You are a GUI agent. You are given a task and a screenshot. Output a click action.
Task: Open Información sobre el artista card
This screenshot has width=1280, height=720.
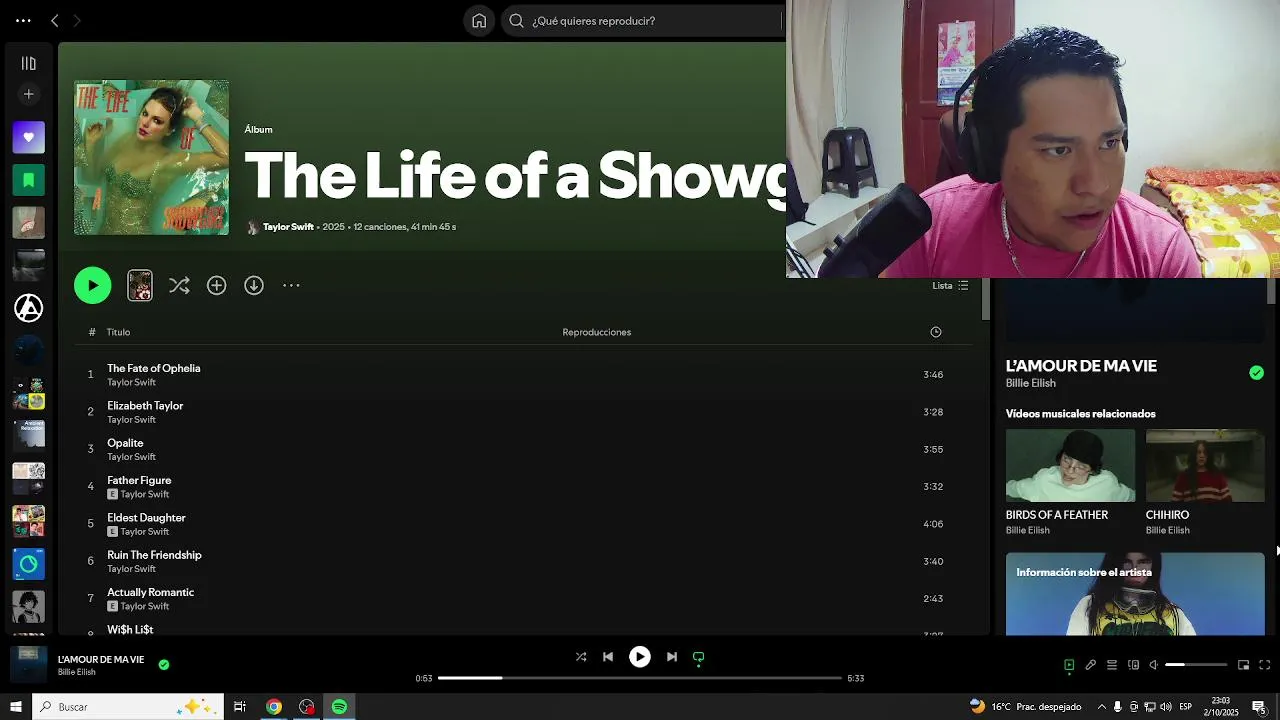pos(1135,594)
